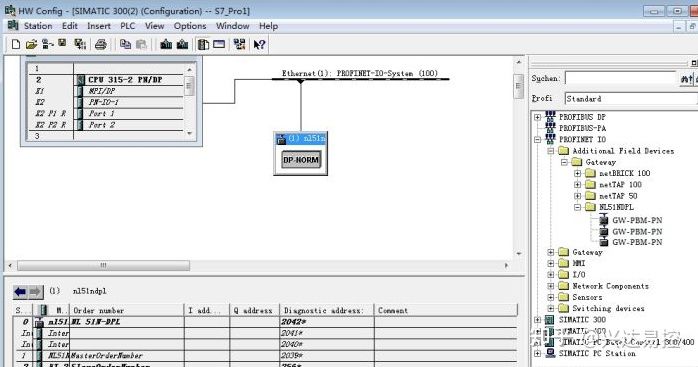Toggle the hardware Catalog view icon

point(203,44)
